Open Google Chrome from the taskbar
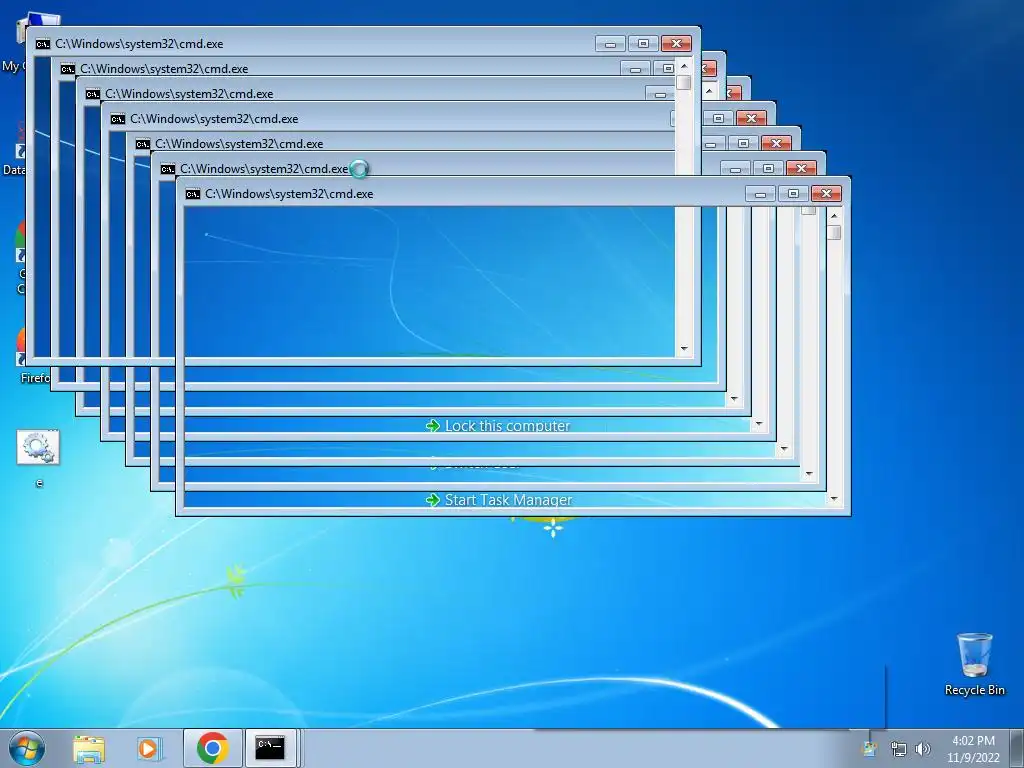Image resolution: width=1024 pixels, height=768 pixels. [x=212, y=748]
